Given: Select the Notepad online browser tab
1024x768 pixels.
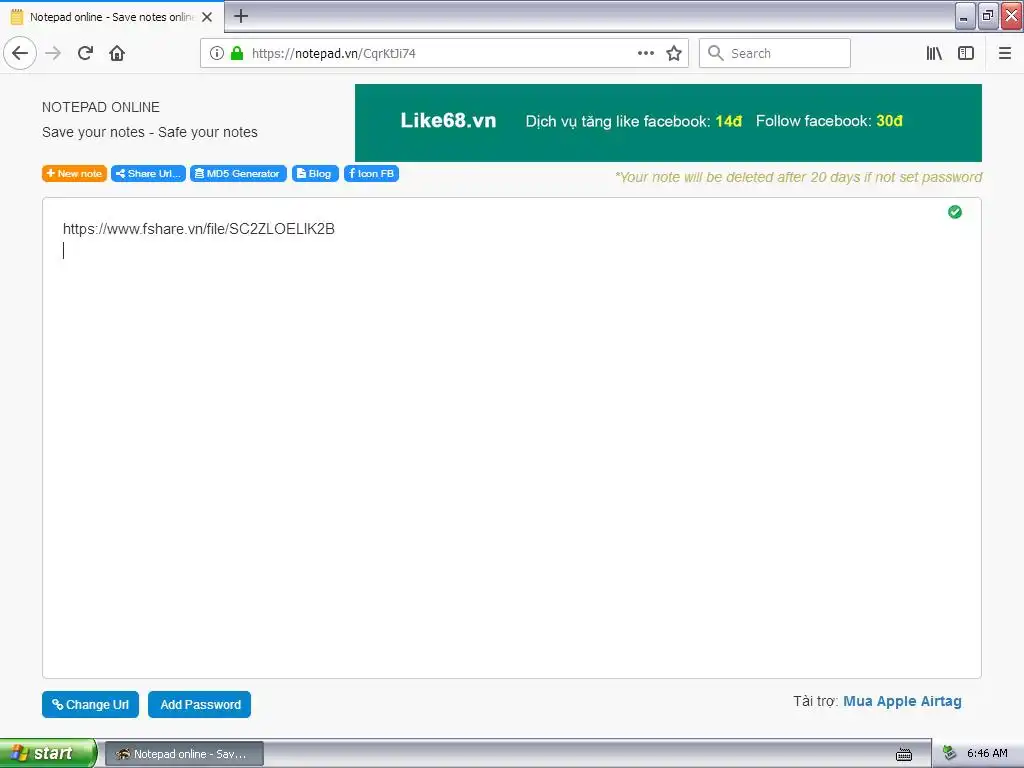Looking at the screenshot, I should click(112, 17).
